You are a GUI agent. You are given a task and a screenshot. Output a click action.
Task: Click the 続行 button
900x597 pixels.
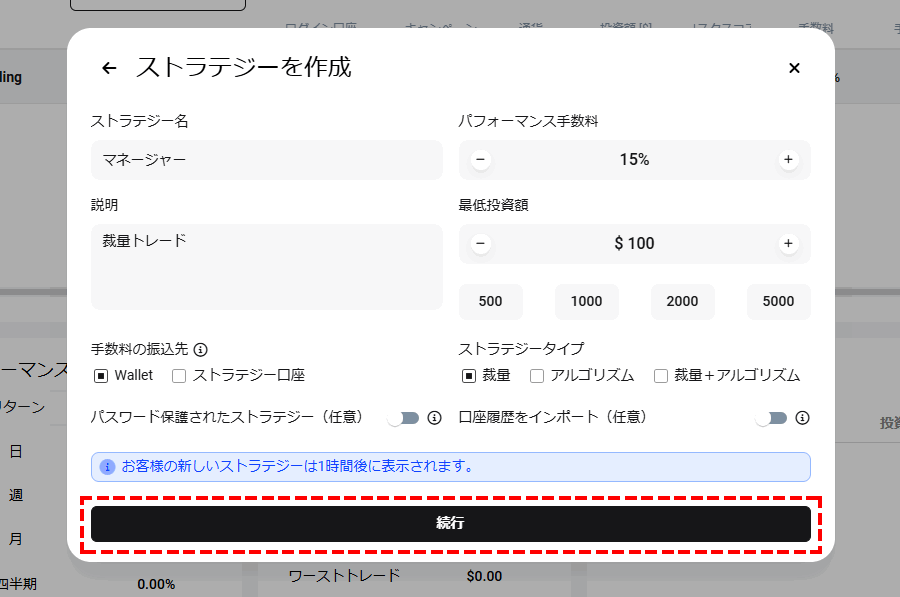click(451, 524)
